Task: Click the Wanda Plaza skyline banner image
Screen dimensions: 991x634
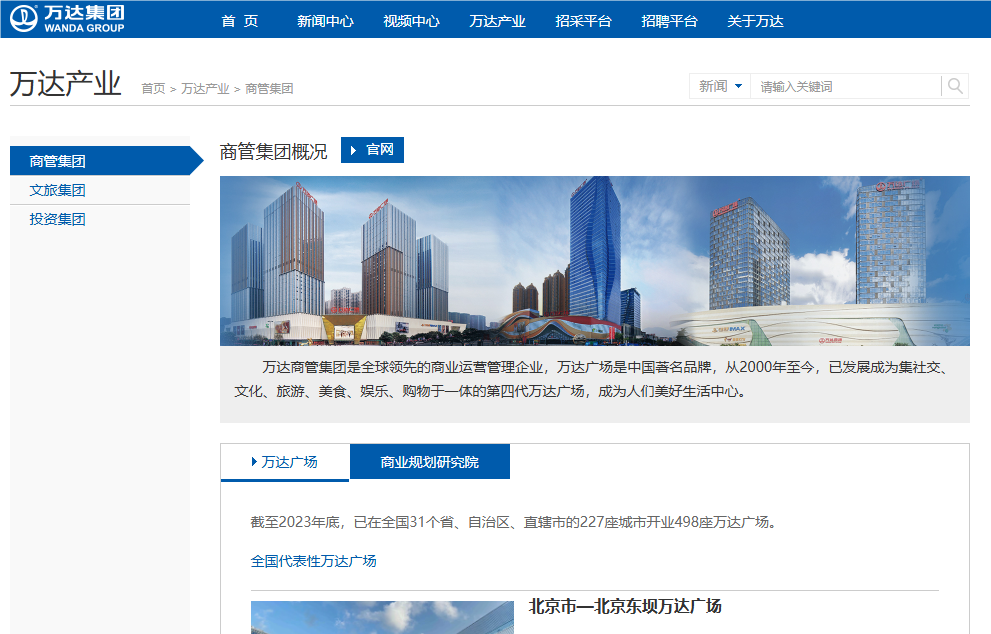Action: (594, 260)
